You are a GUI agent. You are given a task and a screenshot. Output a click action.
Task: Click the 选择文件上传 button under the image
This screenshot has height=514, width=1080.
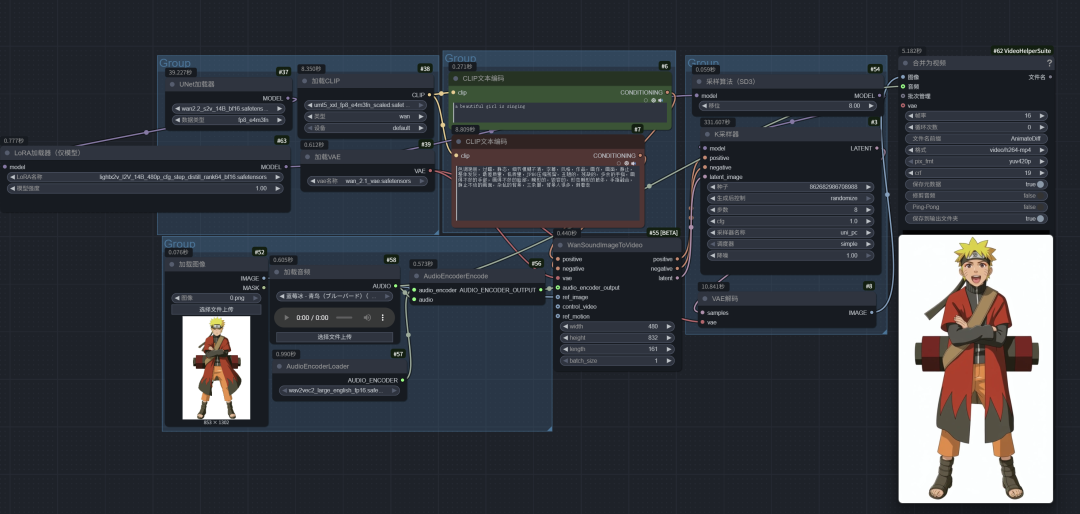(215, 310)
